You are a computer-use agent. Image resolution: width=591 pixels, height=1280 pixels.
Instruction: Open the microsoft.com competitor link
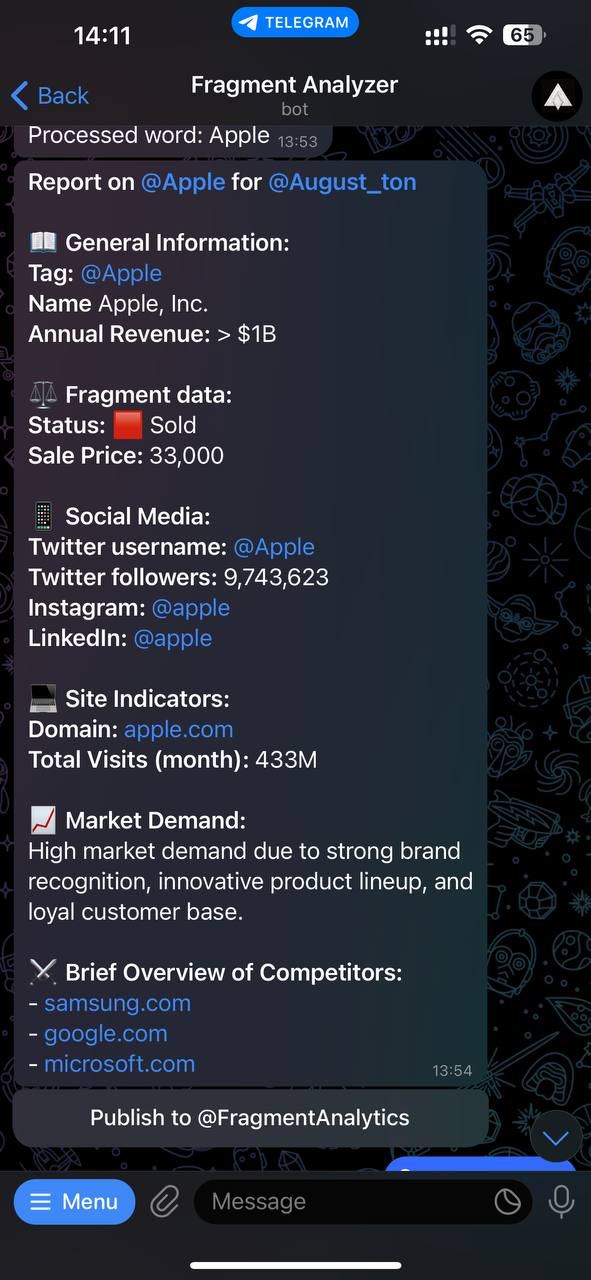(x=119, y=1064)
